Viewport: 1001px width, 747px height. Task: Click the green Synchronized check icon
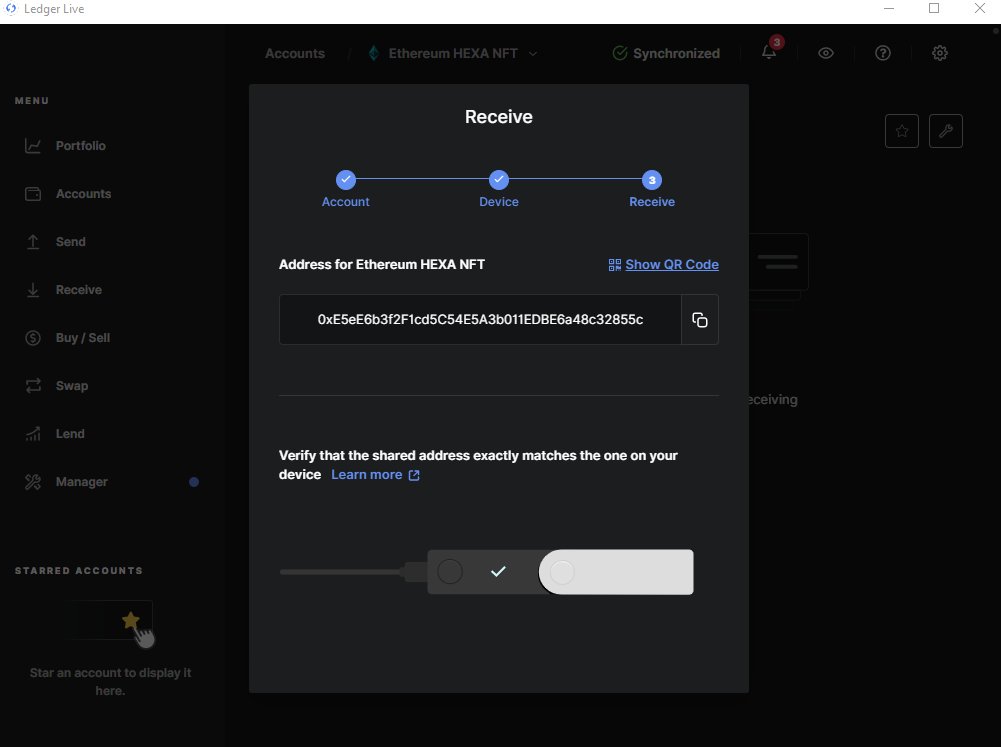pyautogui.click(x=619, y=54)
